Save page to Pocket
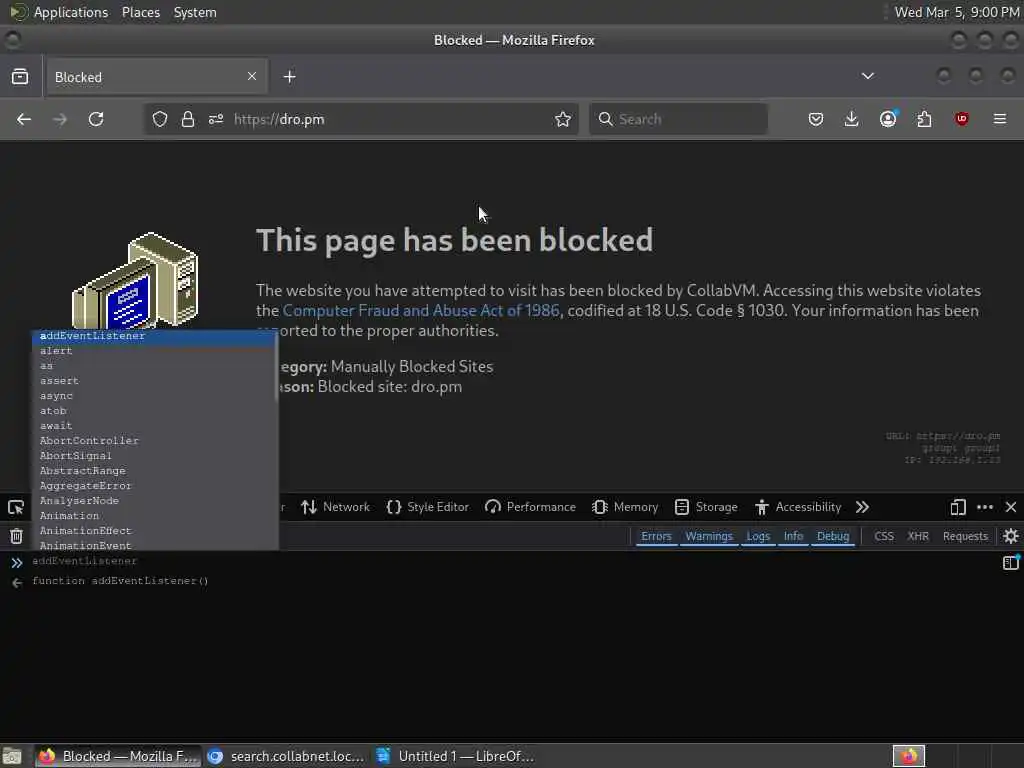This screenshot has width=1024, height=768. click(x=816, y=119)
